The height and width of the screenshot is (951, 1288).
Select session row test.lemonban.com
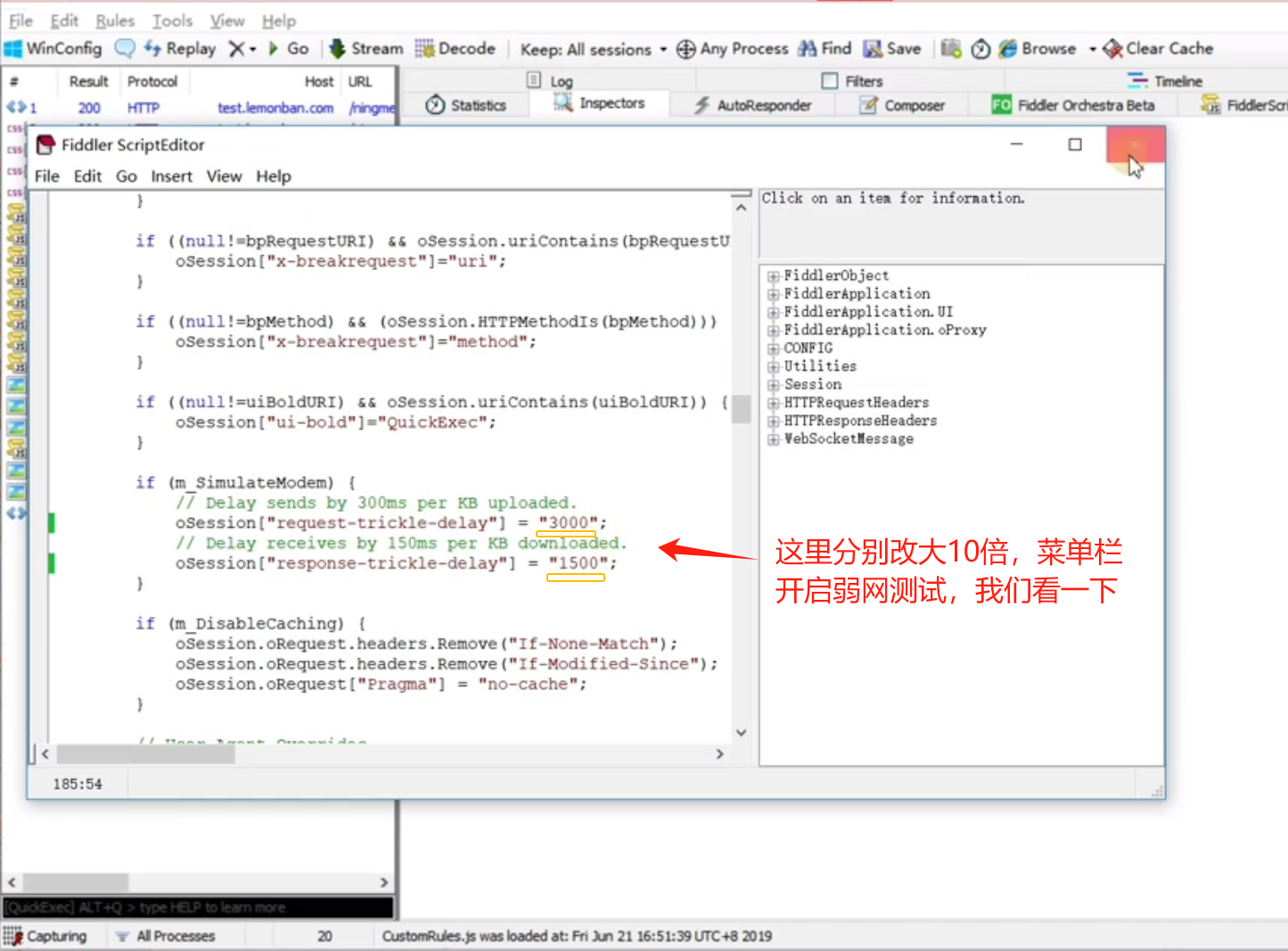coord(201,108)
